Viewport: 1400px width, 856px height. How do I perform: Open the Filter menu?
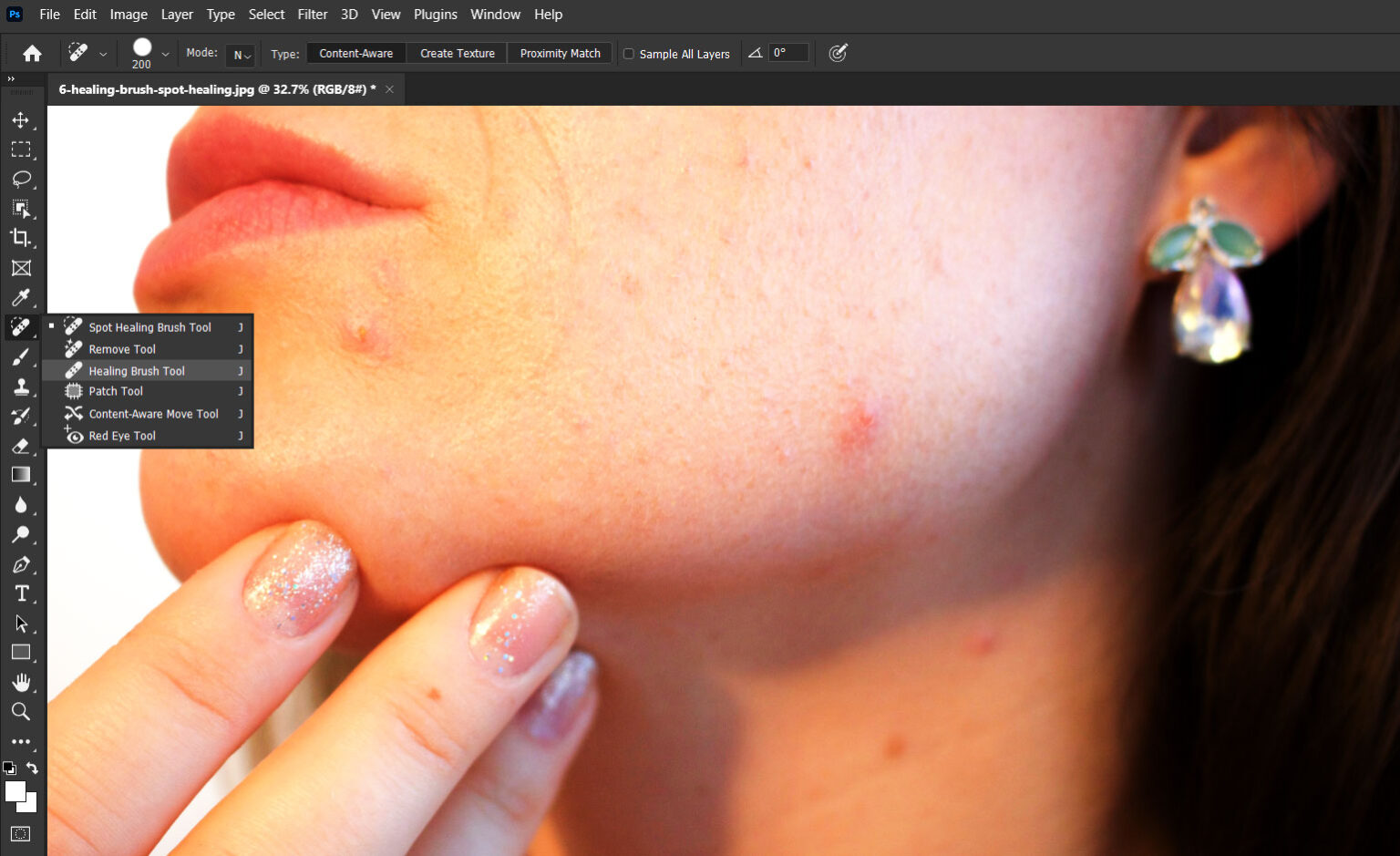(312, 15)
